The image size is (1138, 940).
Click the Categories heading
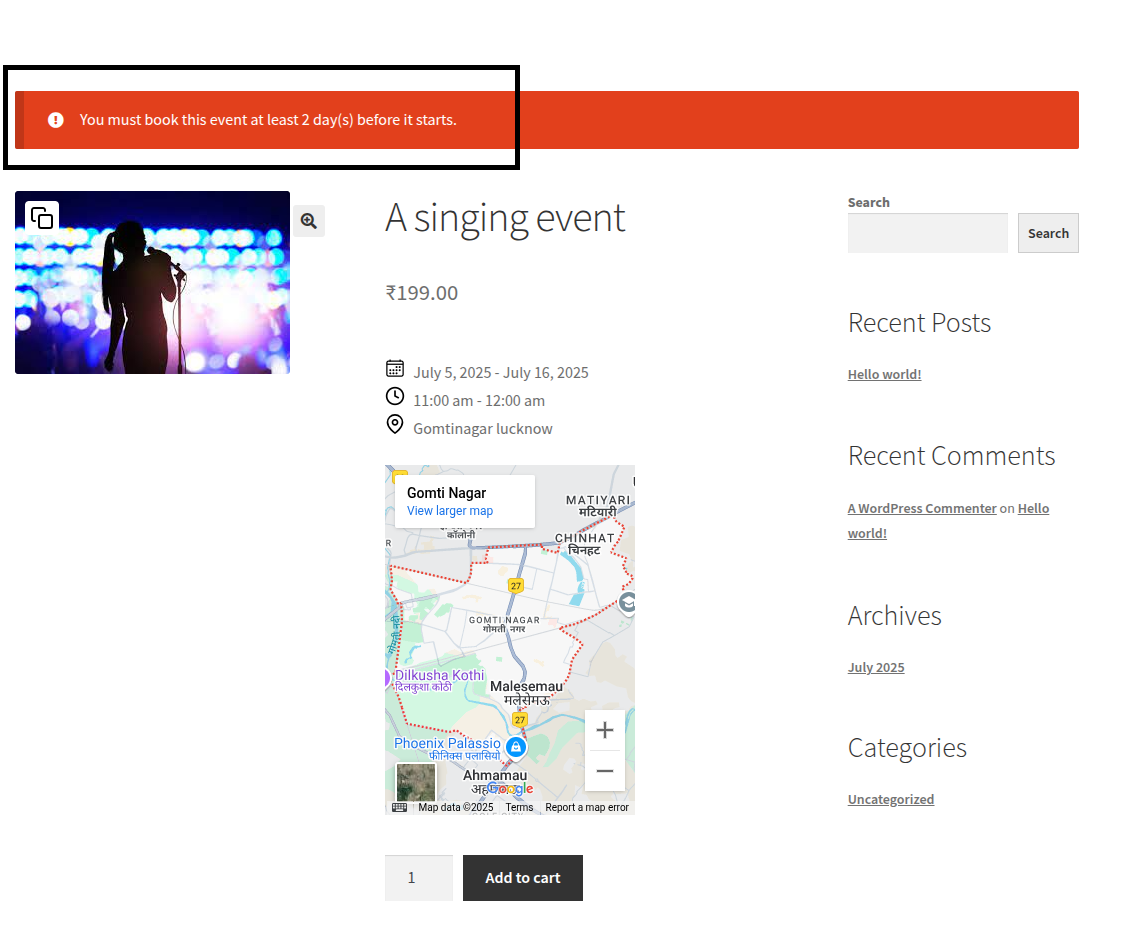[x=907, y=748]
